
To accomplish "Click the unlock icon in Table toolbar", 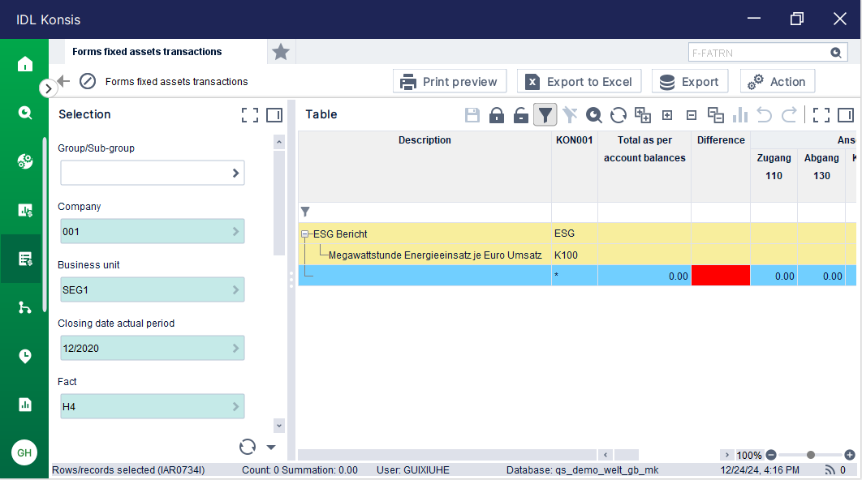I will (x=521, y=115).
